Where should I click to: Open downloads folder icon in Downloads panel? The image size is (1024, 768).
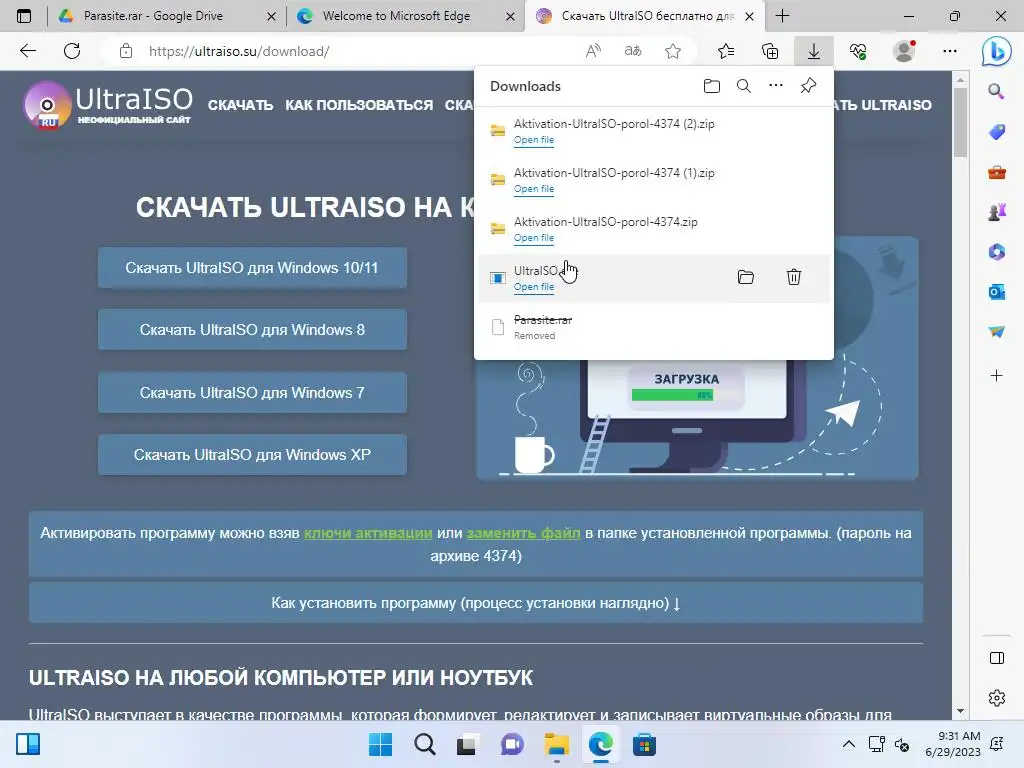coord(712,86)
